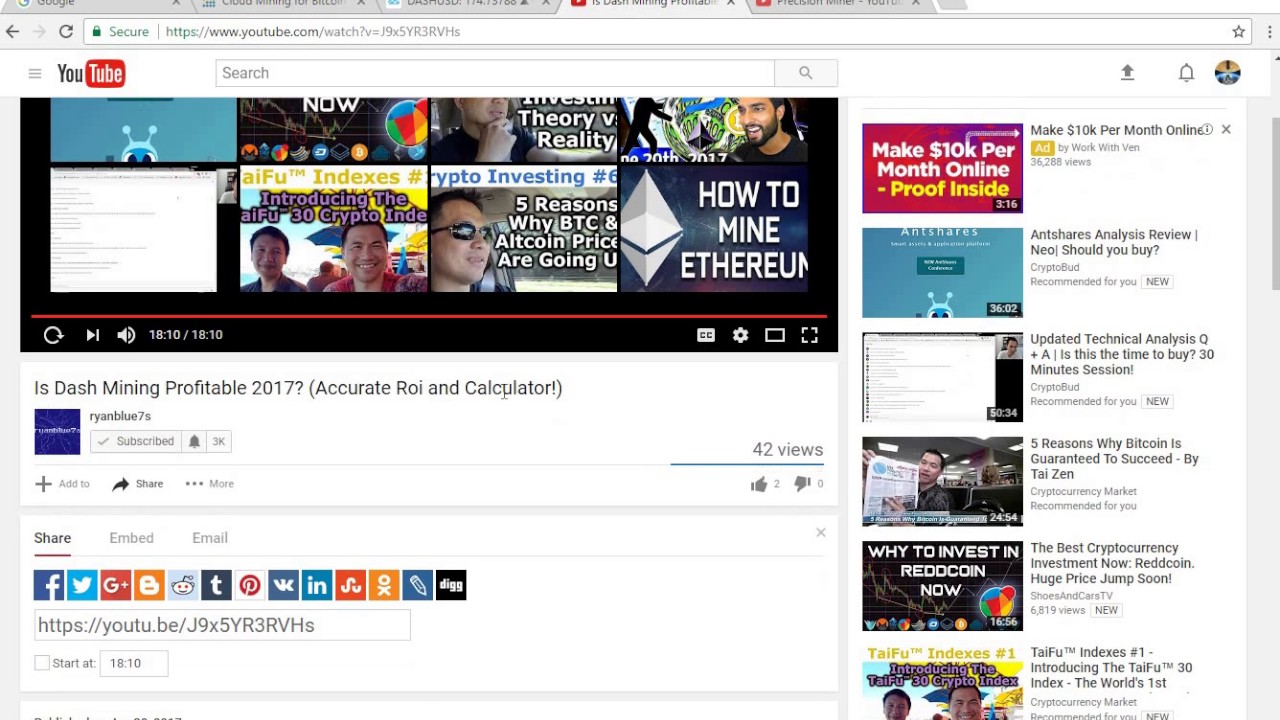
Task: Switch to the Embed tab
Action: click(131, 538)
